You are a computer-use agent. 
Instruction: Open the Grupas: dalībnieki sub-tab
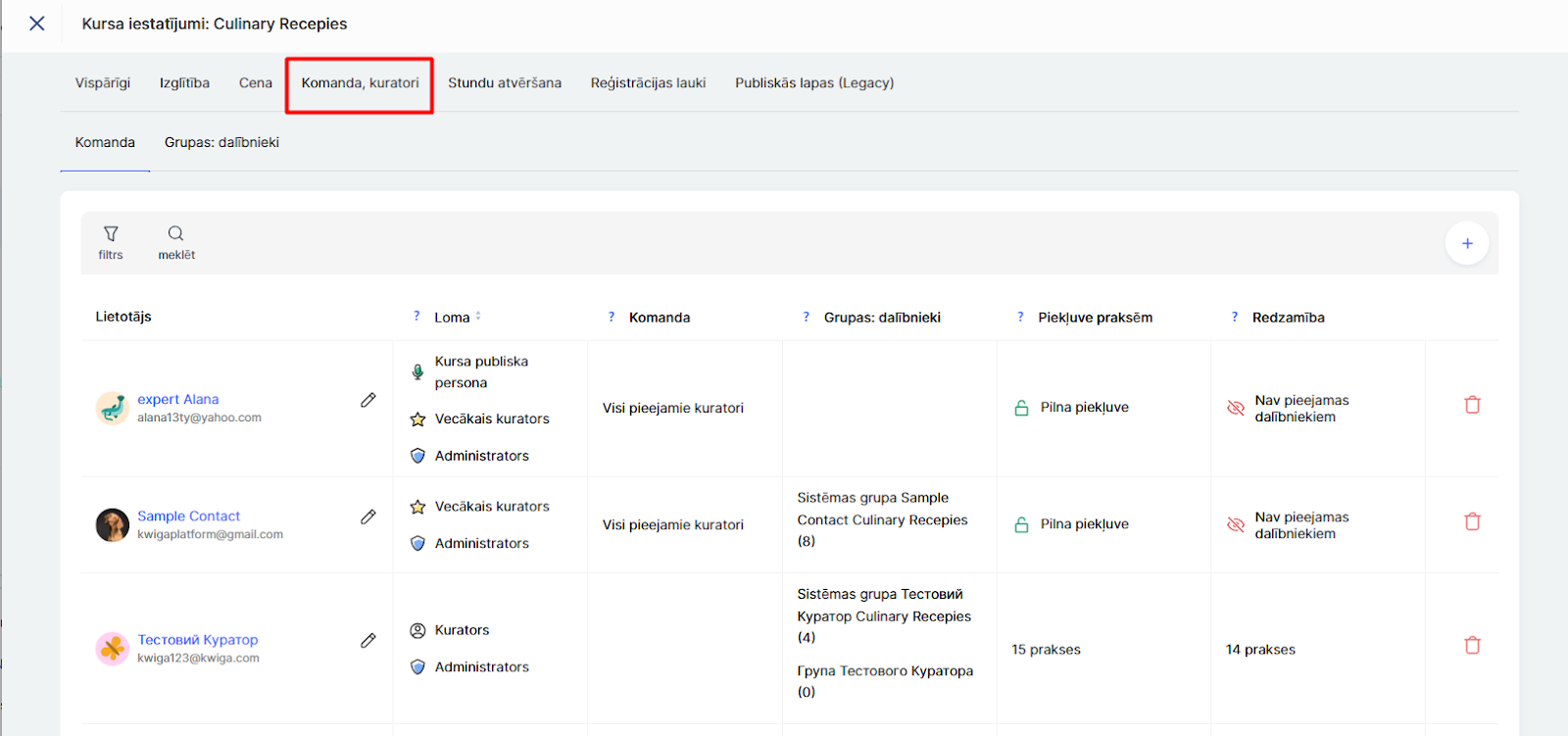tap(221, 143)
